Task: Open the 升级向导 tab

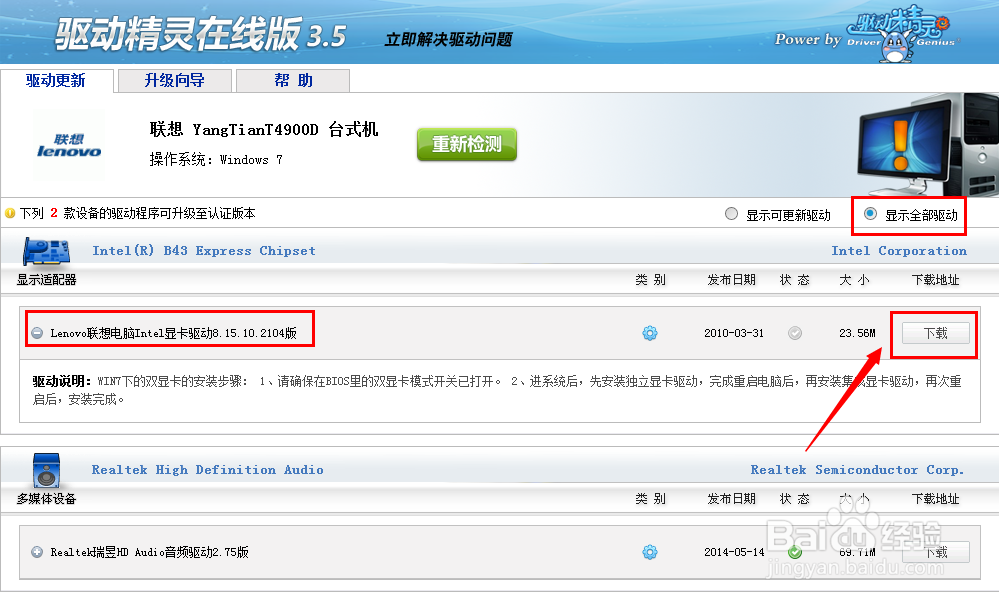Action: pos(175,81)
